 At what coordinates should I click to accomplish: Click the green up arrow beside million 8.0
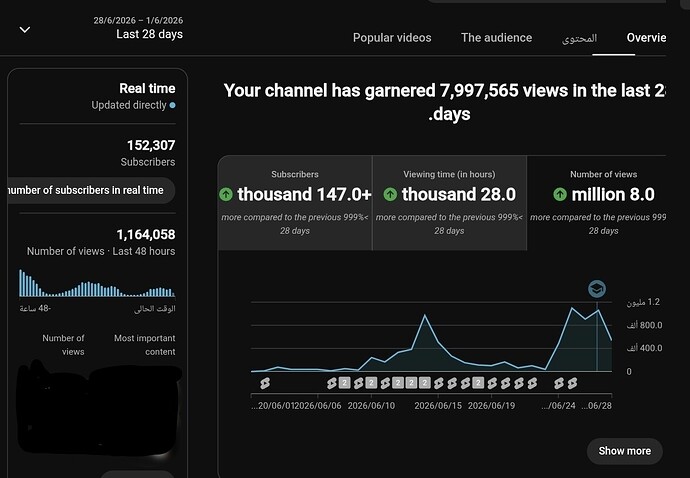(x=560, y=194)
